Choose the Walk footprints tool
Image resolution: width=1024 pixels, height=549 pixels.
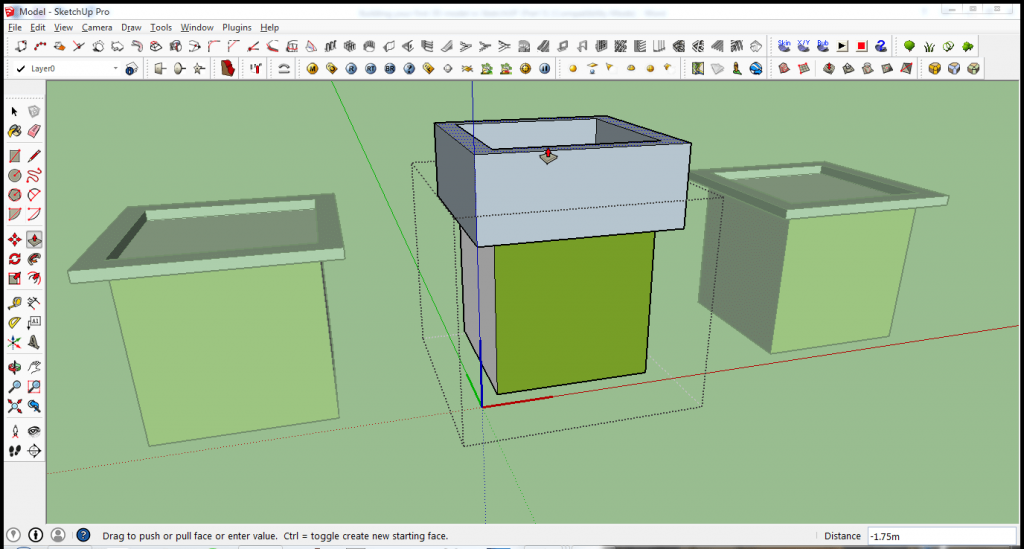point(14,450)
